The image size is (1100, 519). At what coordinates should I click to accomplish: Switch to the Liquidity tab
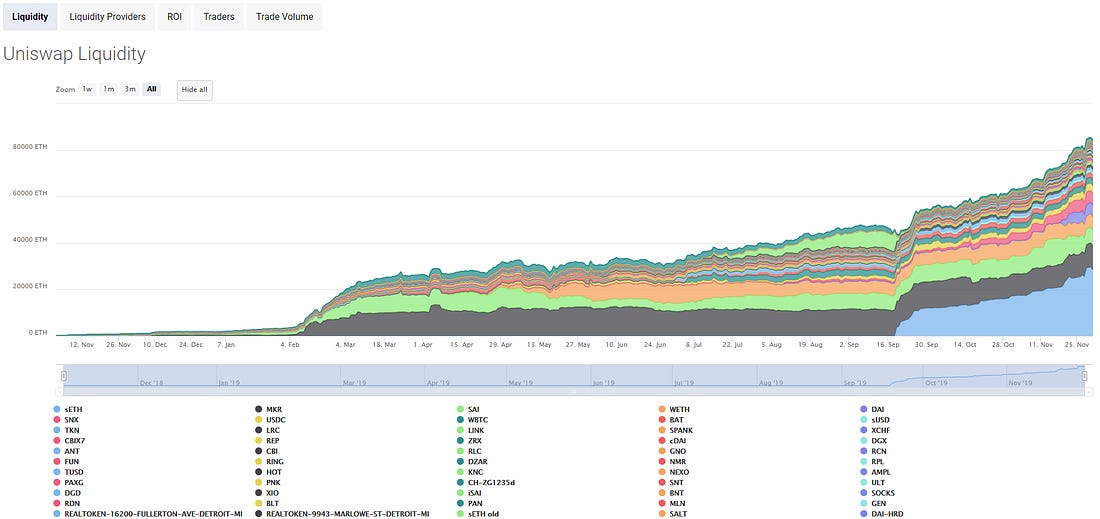[30, 17]
